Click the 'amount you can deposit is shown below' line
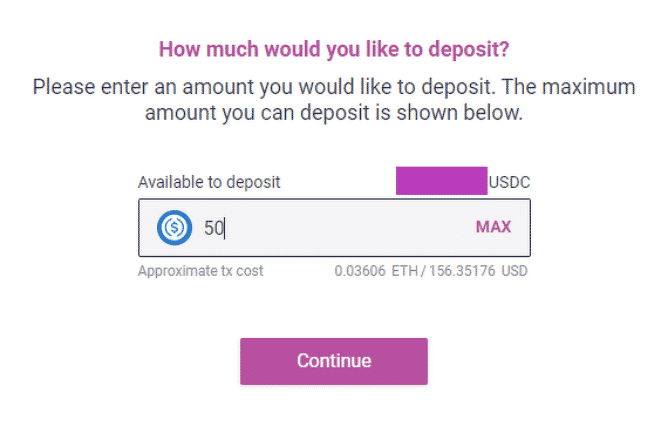 click(334, 113)
